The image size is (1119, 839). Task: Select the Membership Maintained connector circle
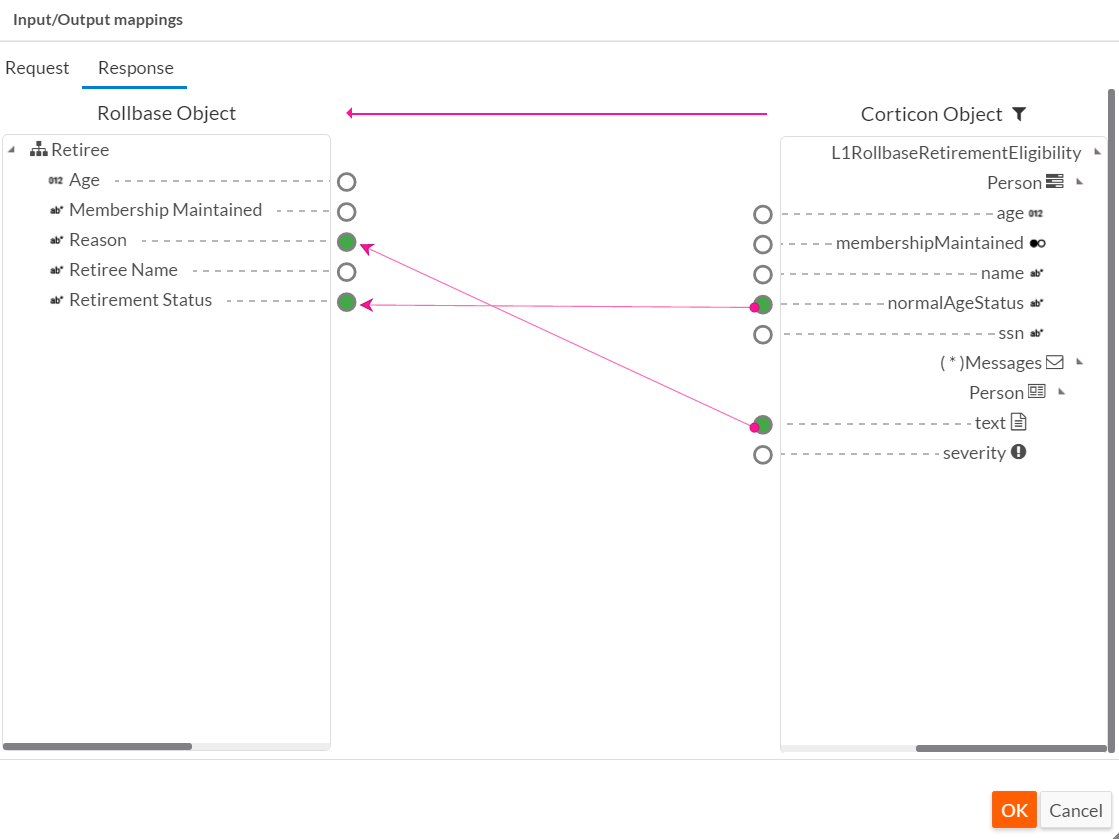tap(346, 212)
